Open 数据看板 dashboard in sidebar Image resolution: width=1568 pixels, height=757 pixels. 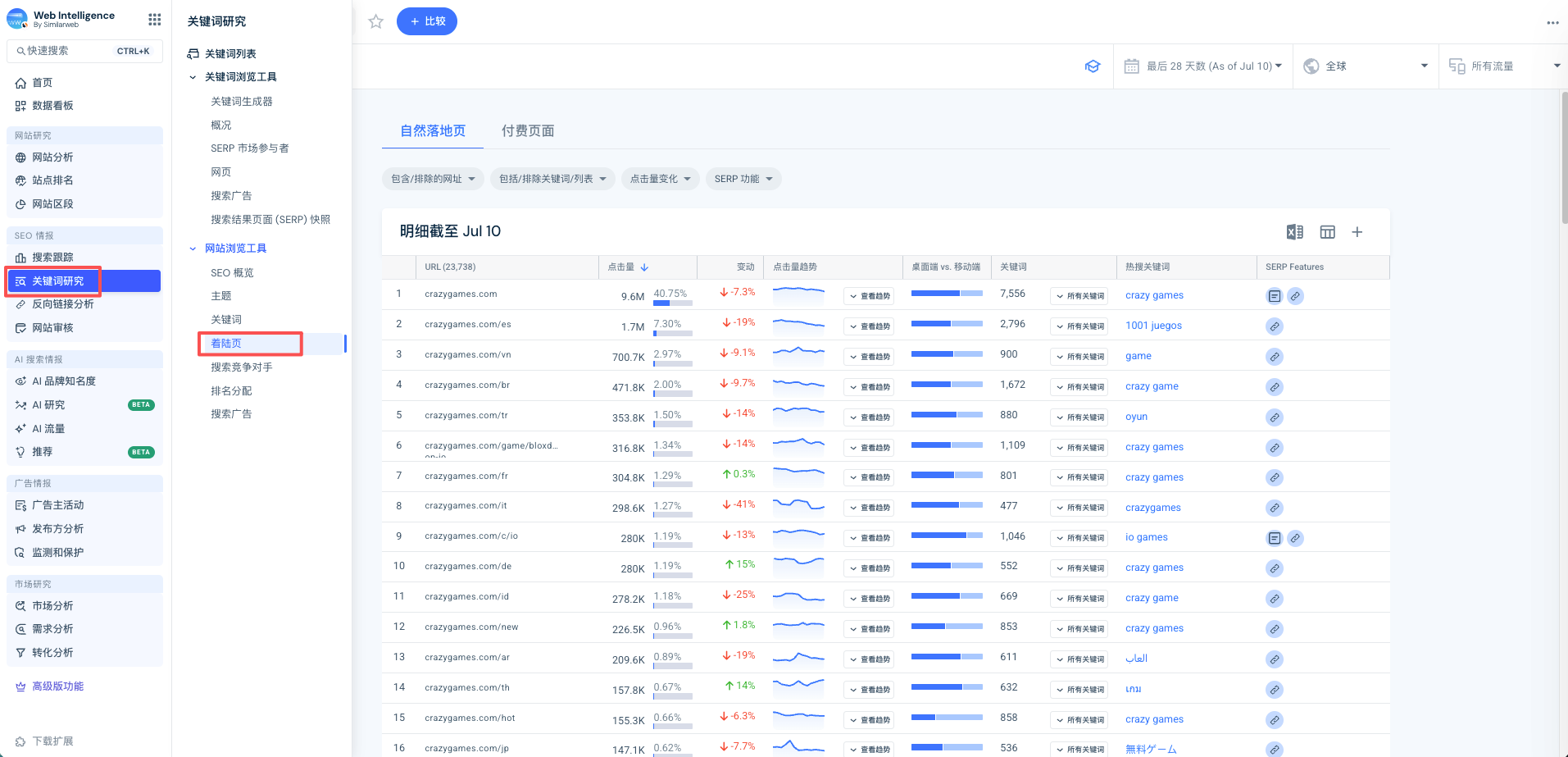[52, 106]
